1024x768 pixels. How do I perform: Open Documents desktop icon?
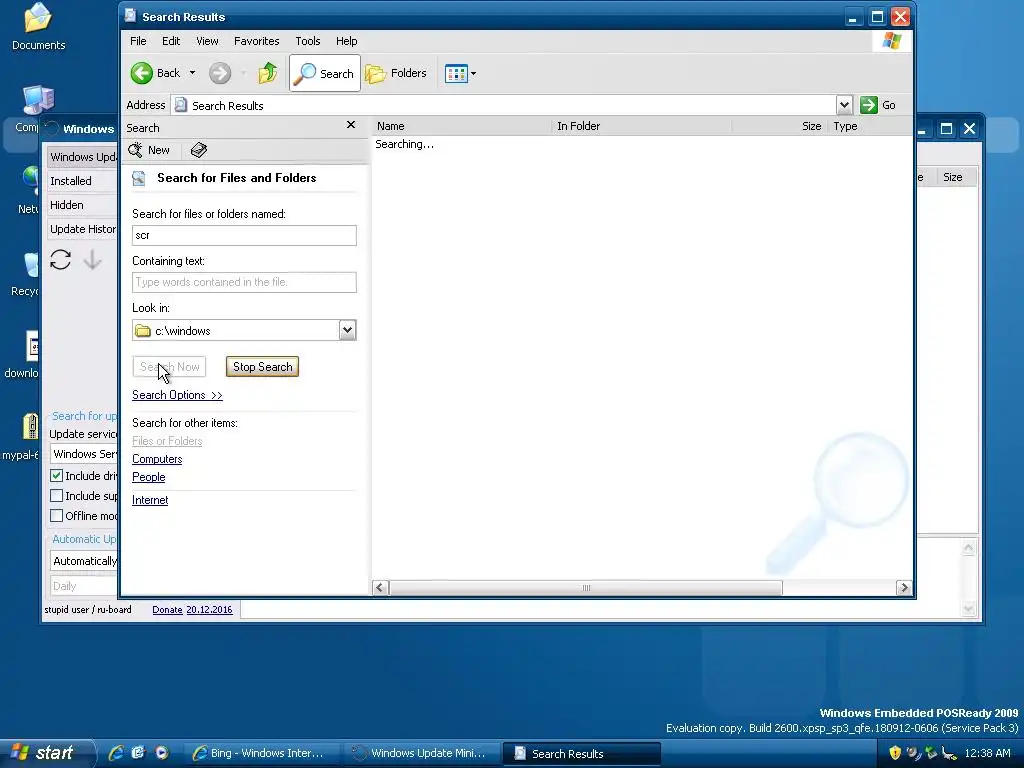[x=38, y=26]
